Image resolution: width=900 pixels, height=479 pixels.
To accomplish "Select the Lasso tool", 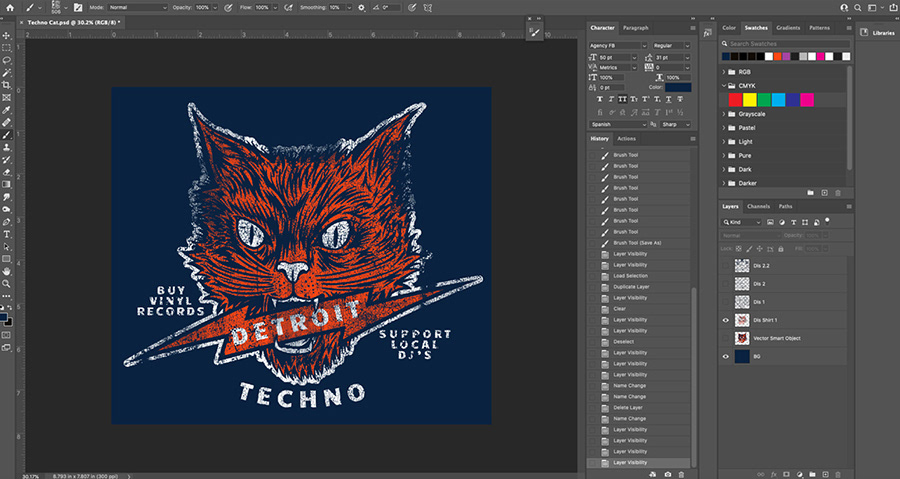I will tap(6, 60).
